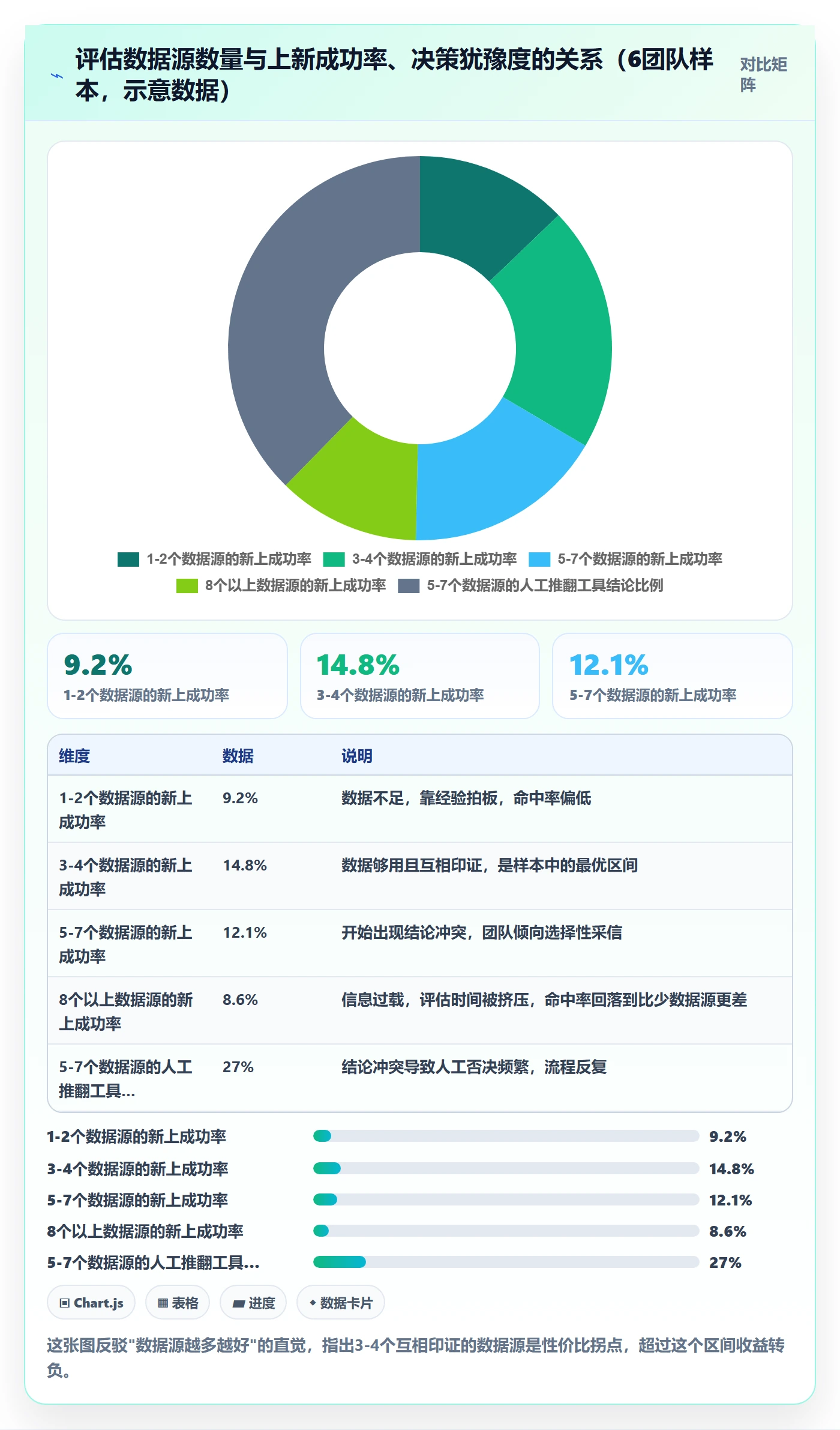Click the 数据卡片 tag chip
Screen dimensions: 840x1430
[x=341, y=1303]
